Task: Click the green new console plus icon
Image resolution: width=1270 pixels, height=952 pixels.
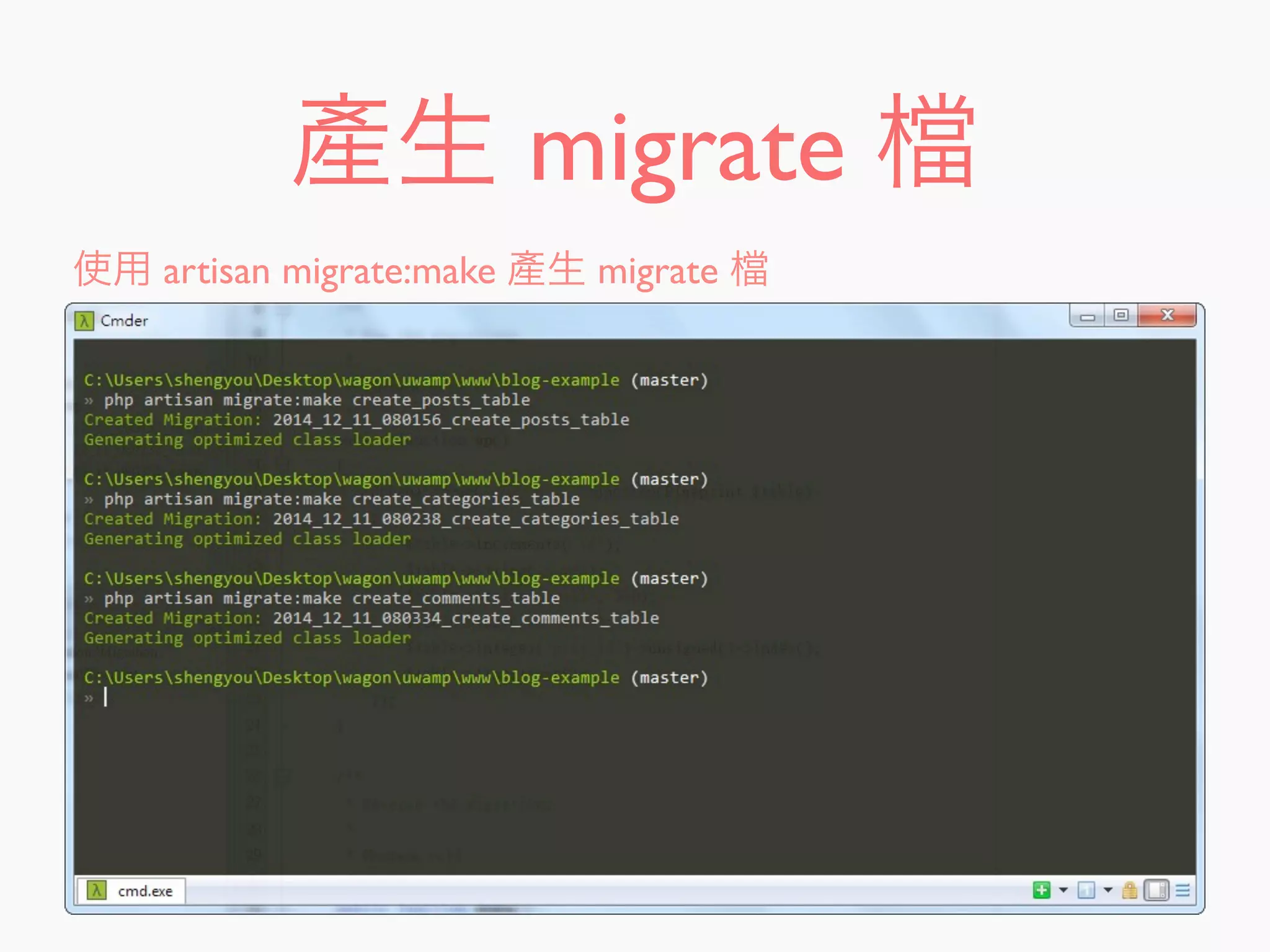Action: [1042, 890]
